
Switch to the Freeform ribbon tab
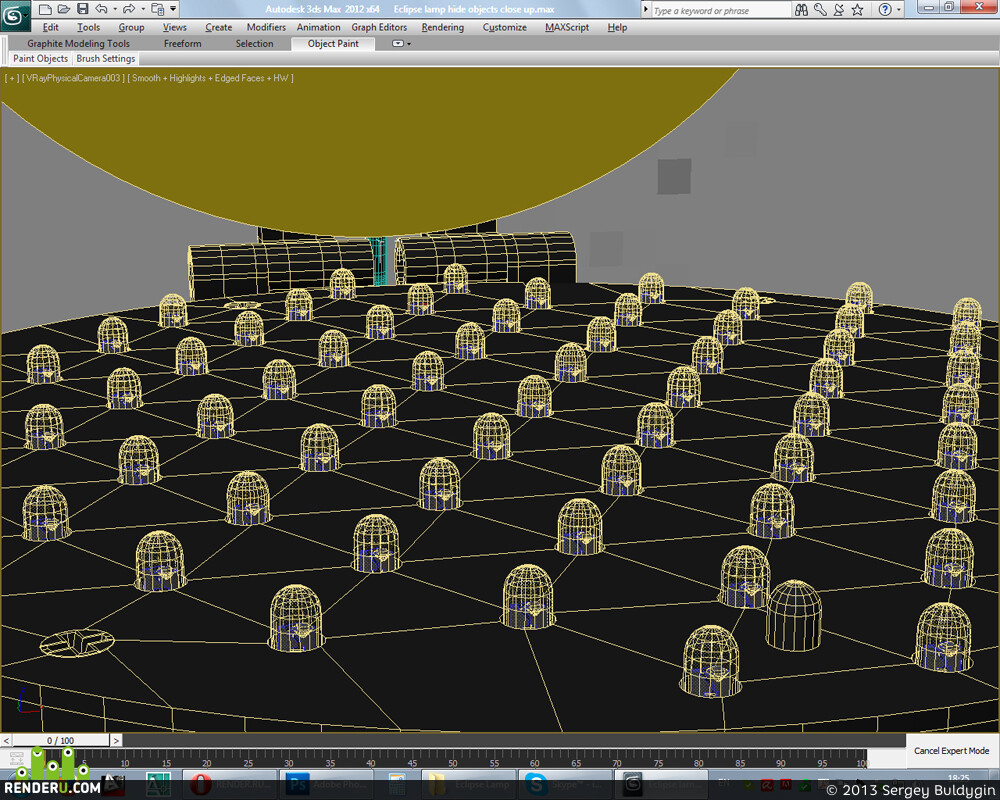(x=182, y=43)
